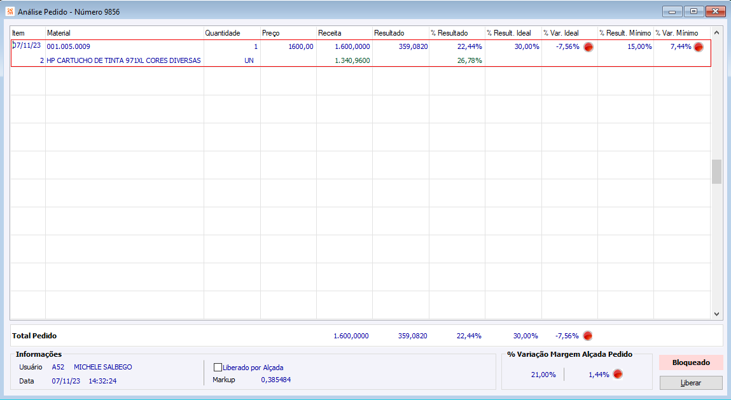This screenshot has height=400, width=731.
Task: Click the Total Pedido -7,56% value
Action: tap(567, 336)
